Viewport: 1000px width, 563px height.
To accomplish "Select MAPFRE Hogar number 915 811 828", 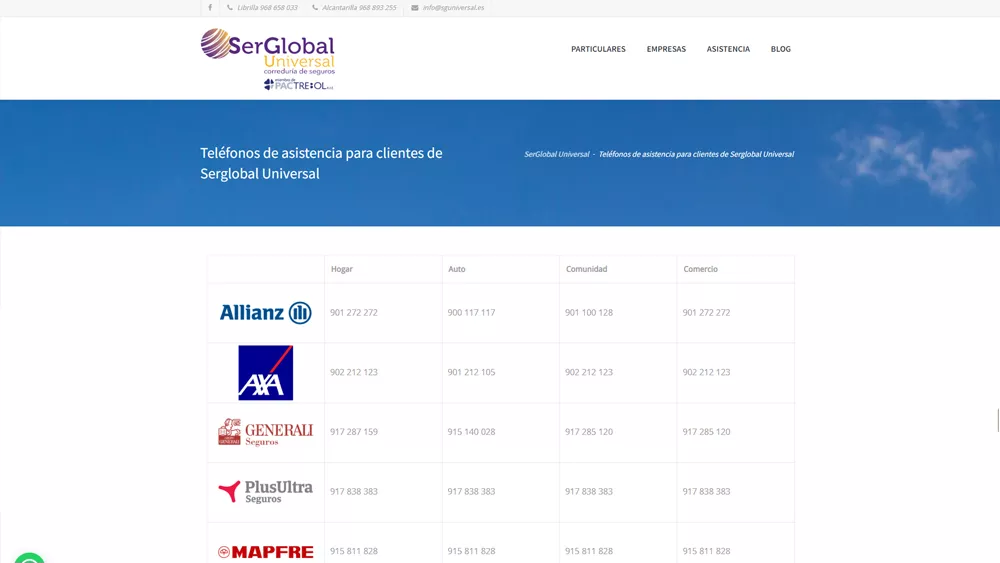I will 354,551.
